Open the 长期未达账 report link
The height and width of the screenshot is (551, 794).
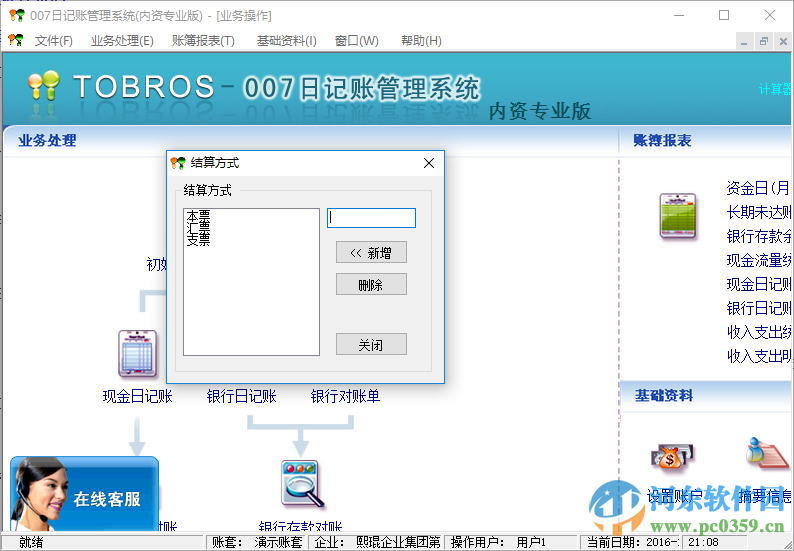tap(759, 212)
